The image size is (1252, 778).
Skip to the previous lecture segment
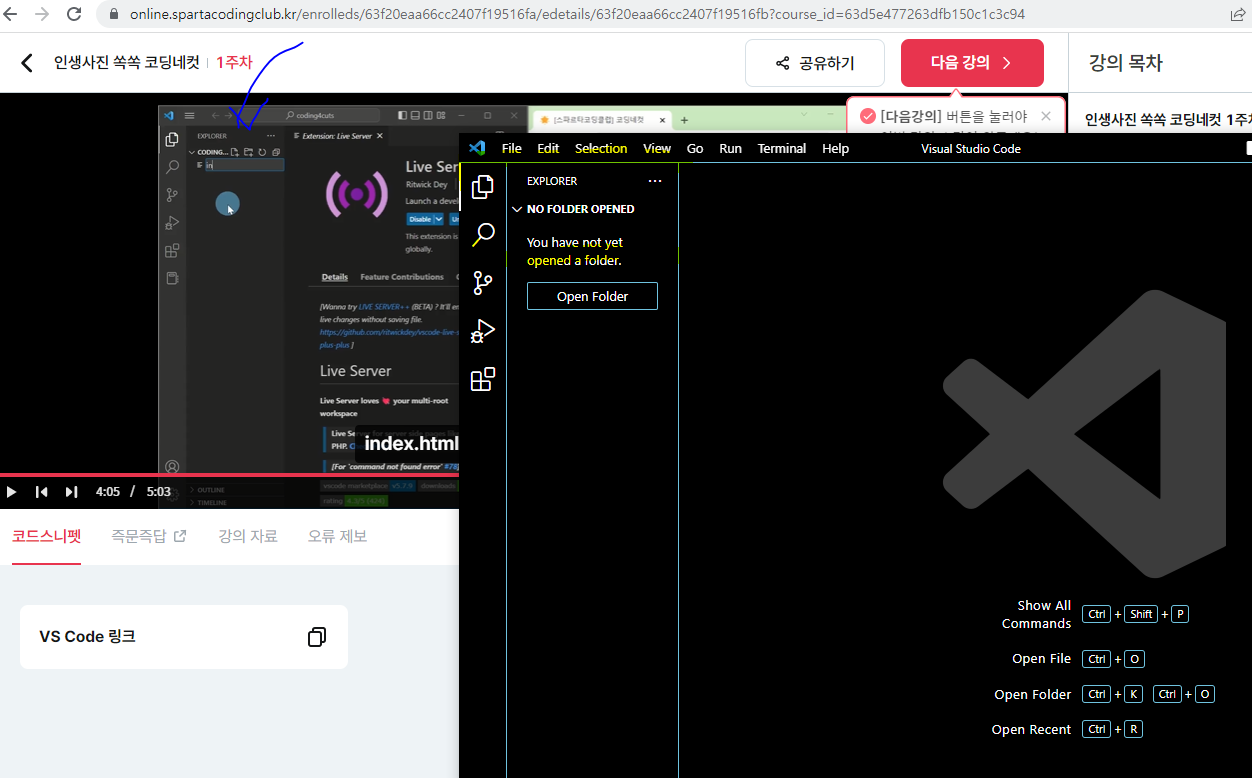42,491
